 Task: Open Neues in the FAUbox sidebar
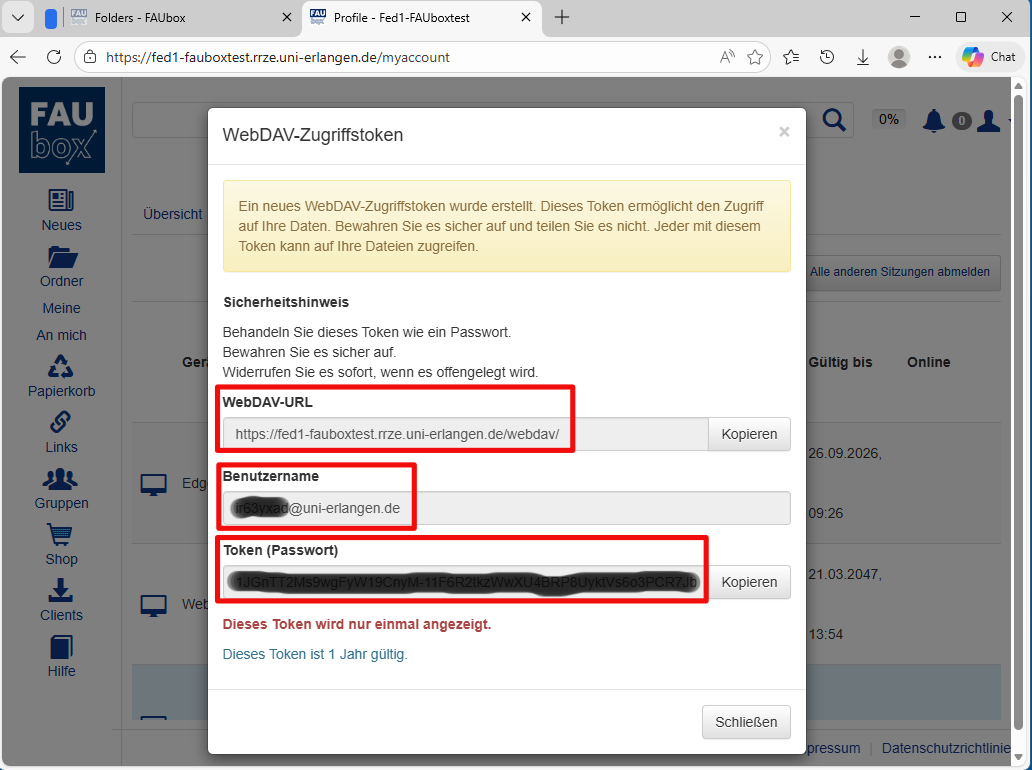[61, 201]
